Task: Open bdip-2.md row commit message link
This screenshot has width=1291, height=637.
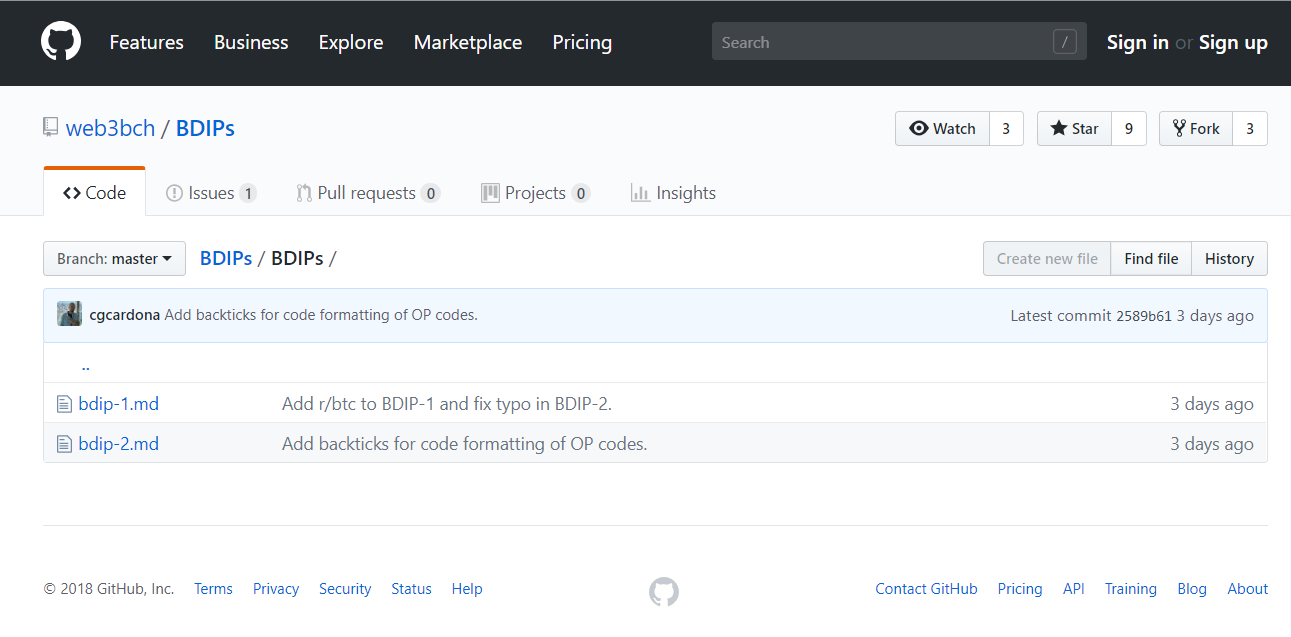Action: pos(465,444)
